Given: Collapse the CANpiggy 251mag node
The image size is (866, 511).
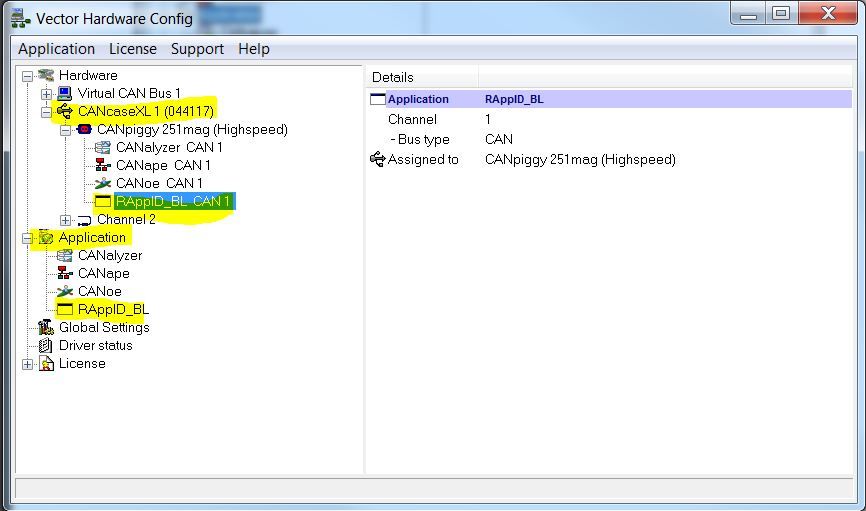Looking at the screenshot, I should click(65, 130).
